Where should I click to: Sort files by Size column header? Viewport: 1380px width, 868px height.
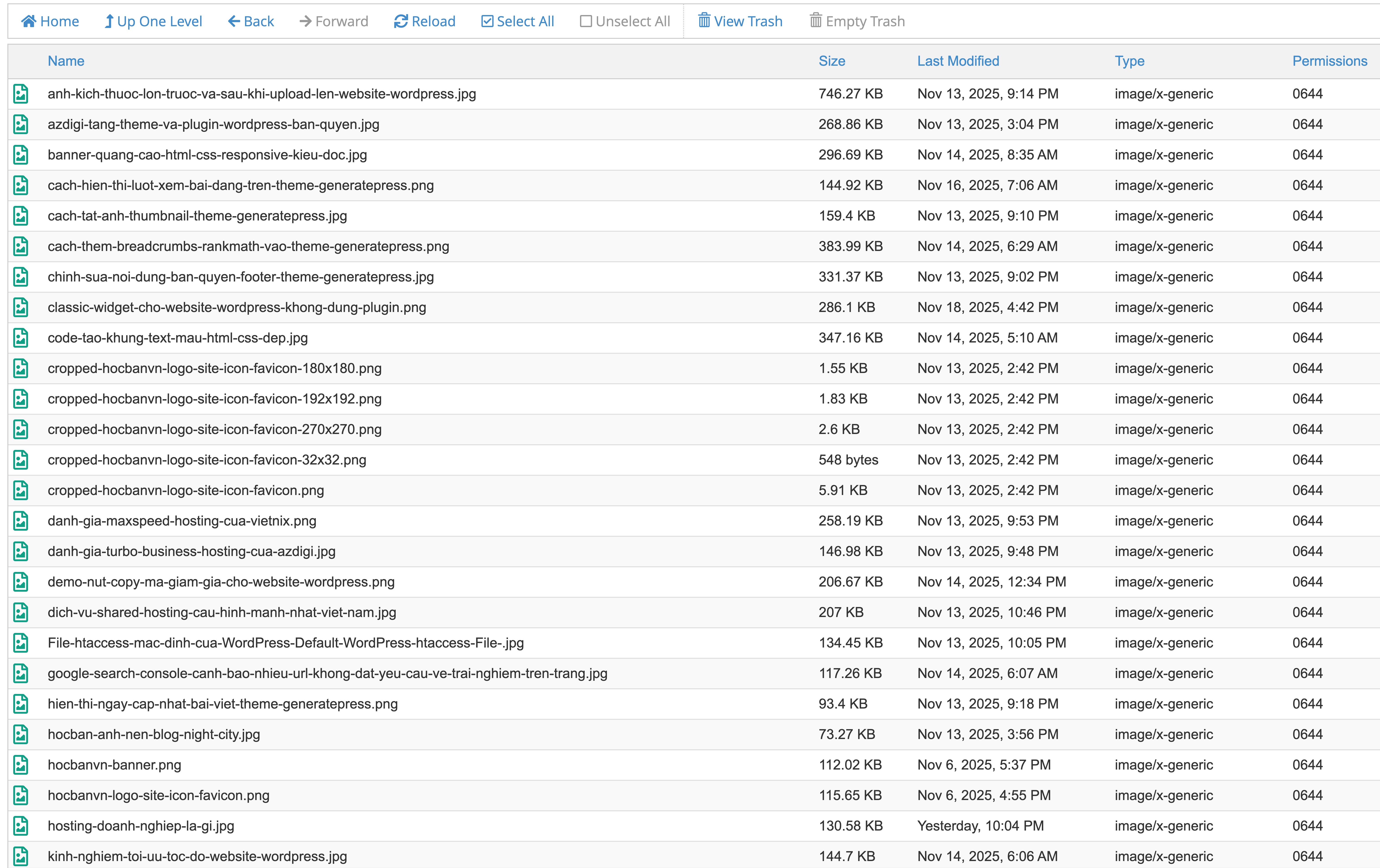pyautogui.click(x=831, y=61)
